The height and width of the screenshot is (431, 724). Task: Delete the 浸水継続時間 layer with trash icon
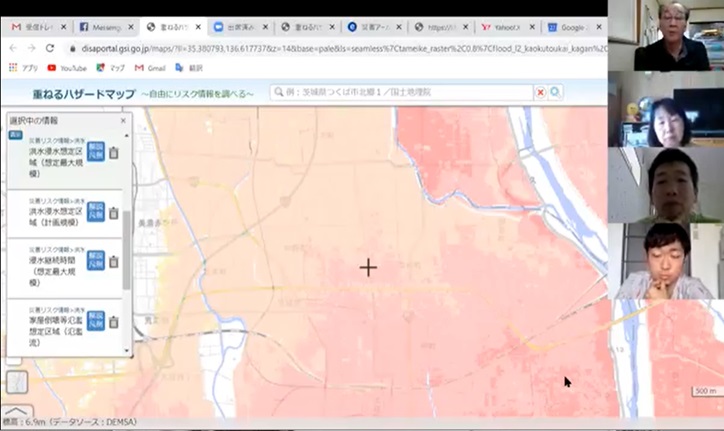pos(114,262)
